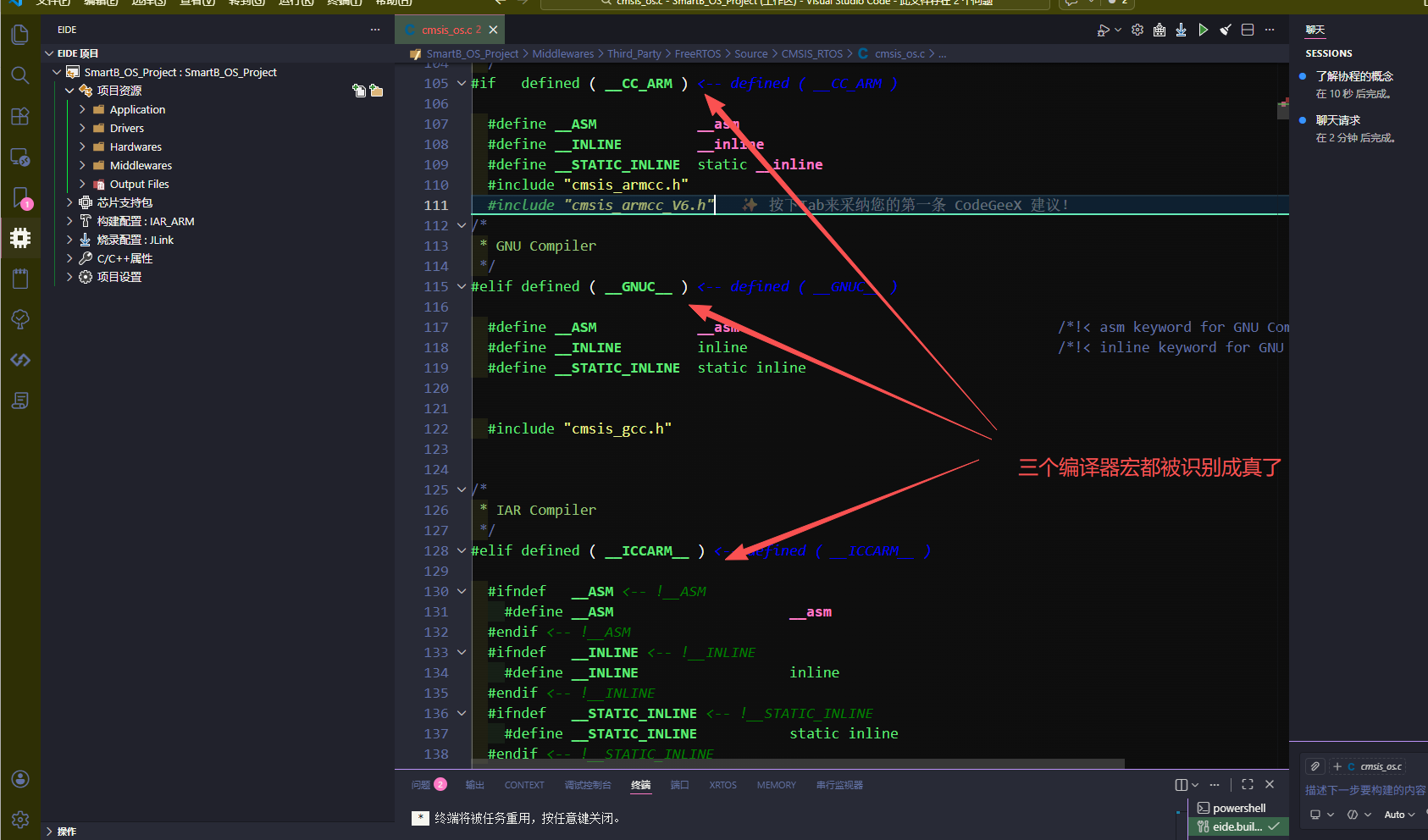Screen dimensions: 1428x840
Task: Fold the code block at line 105
Action: coord(462,83)
